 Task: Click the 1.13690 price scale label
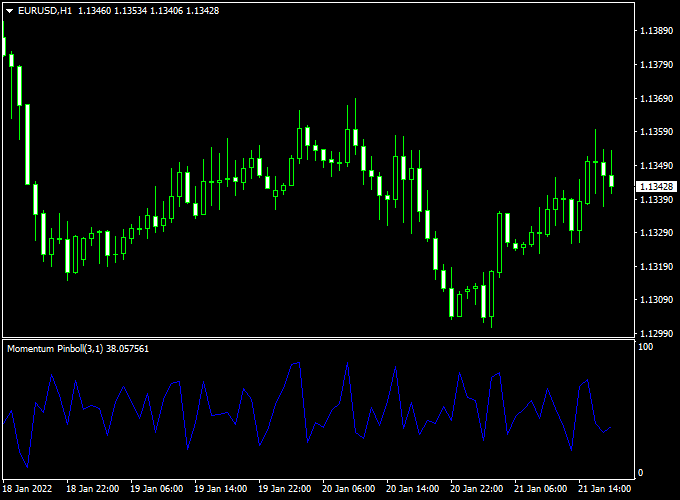pos(657,98)
